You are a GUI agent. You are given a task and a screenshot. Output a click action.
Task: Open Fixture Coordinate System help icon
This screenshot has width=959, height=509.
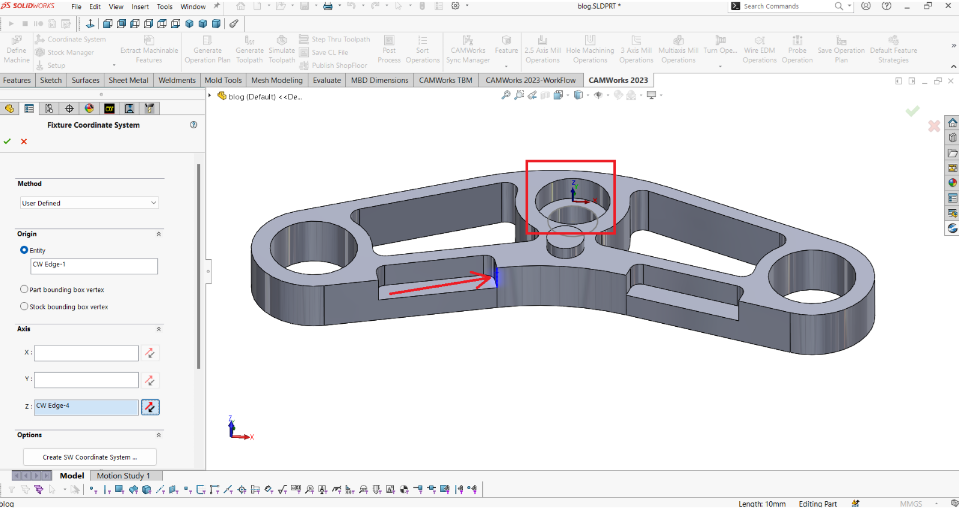click(x=192, y=125)
